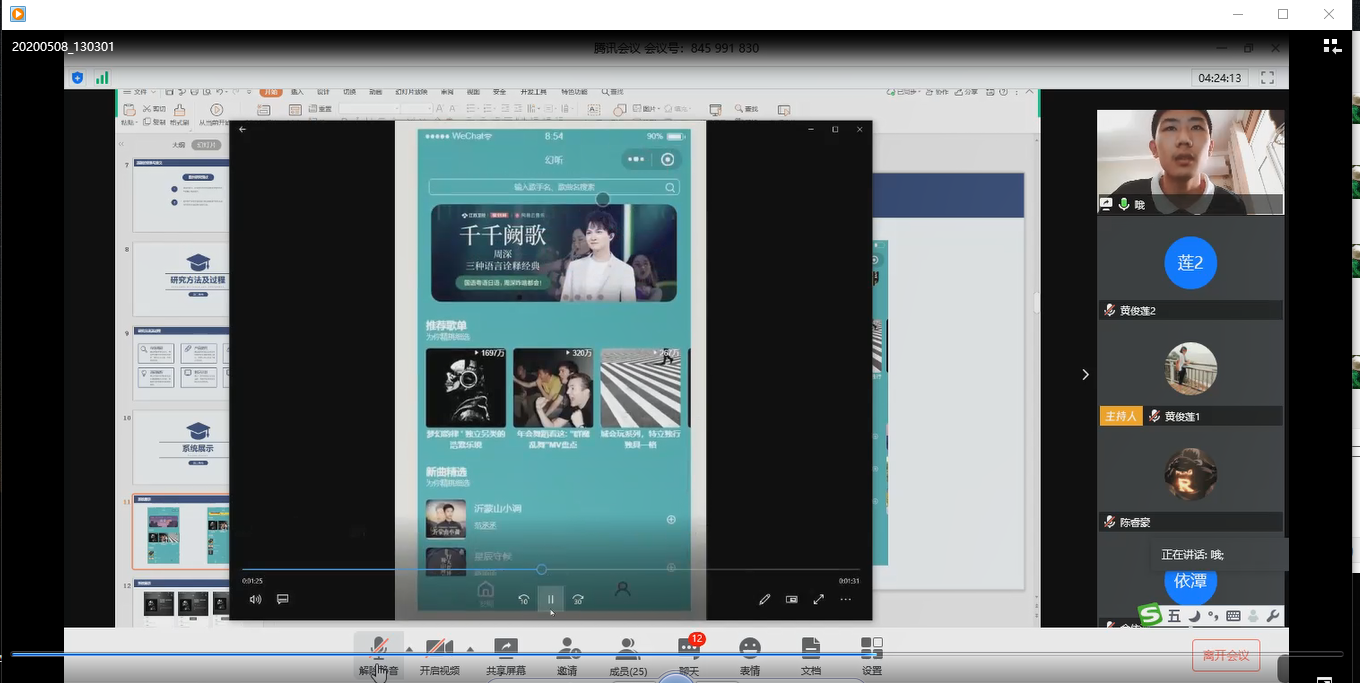
Task: Click the pencil edit icon in video player
Action: [x=765, y=599]
